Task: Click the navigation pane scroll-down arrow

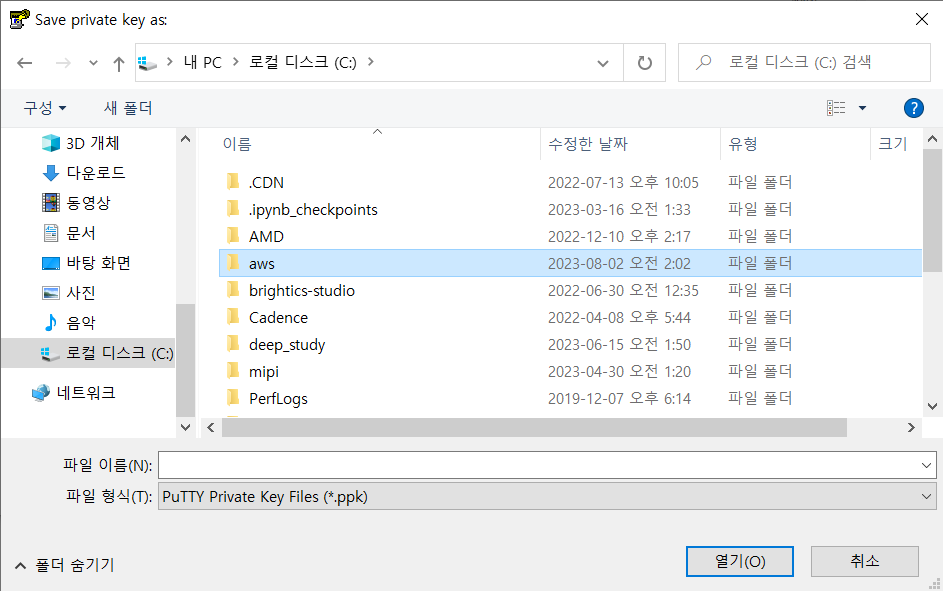Action: click(x=186, y=427)
